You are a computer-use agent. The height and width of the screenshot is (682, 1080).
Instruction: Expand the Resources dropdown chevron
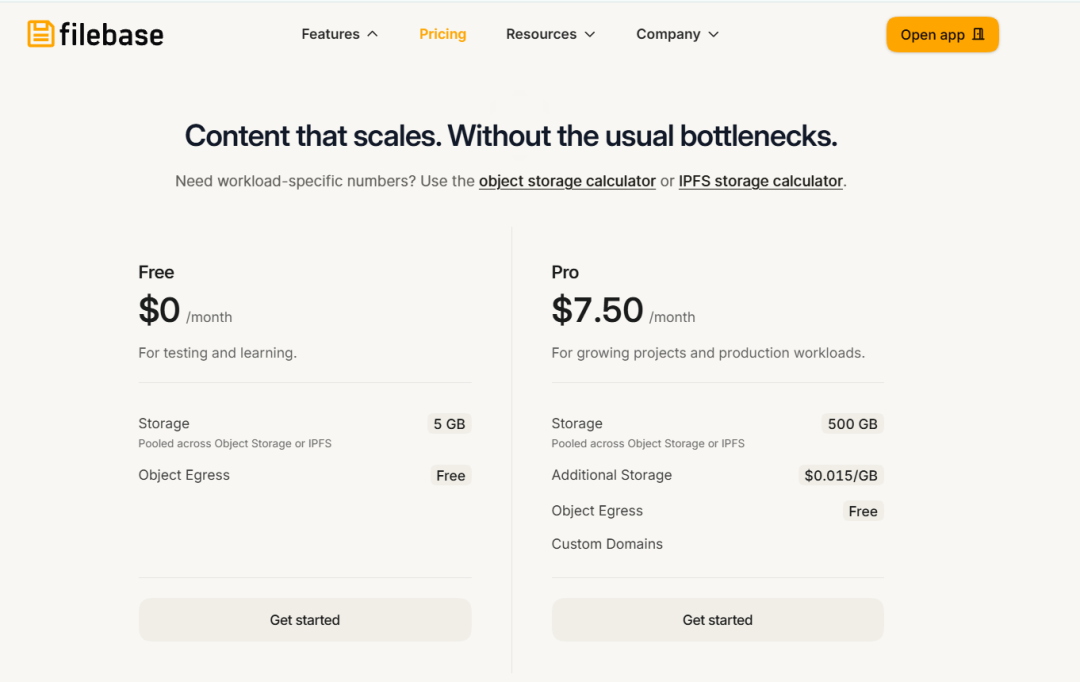coord(590,34)
